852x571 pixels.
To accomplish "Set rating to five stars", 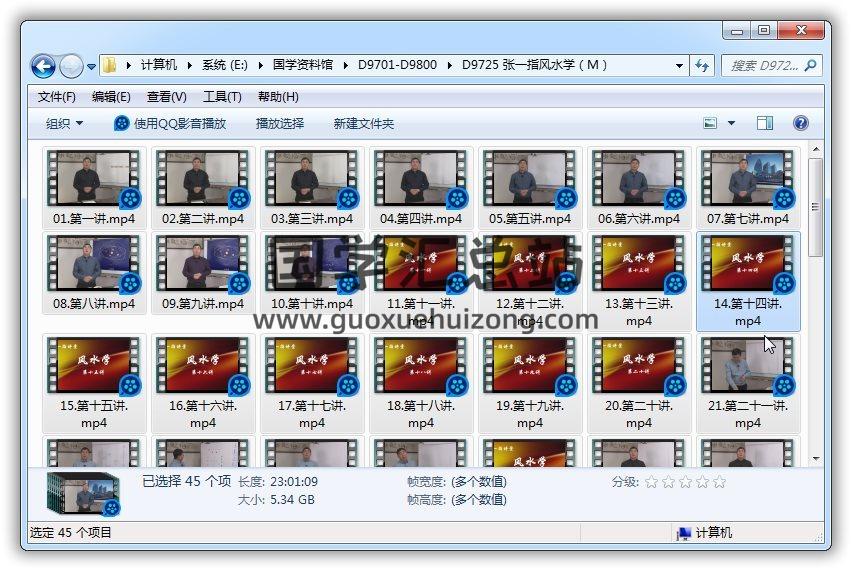I will click(719, 482).
